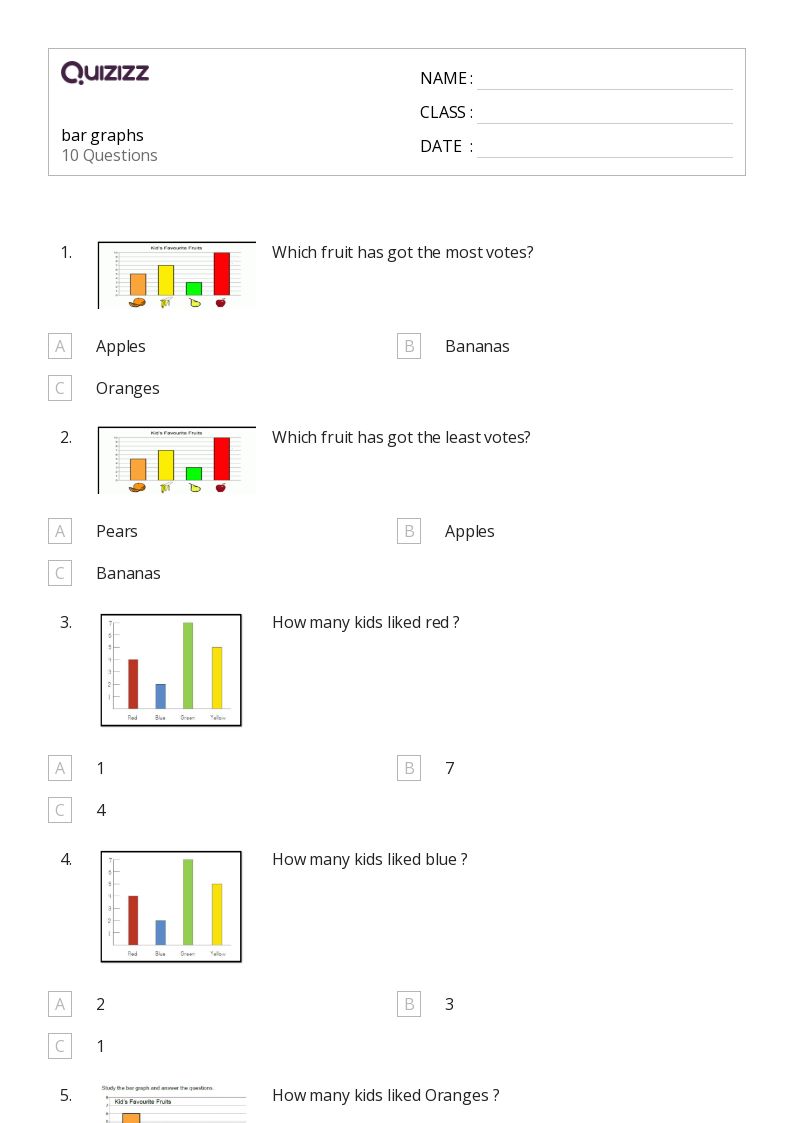Image resolution: width=794 pixels, height=1123 pixels.
Task: Check option B with answer 7 in question 3
Action: [408, 768]
